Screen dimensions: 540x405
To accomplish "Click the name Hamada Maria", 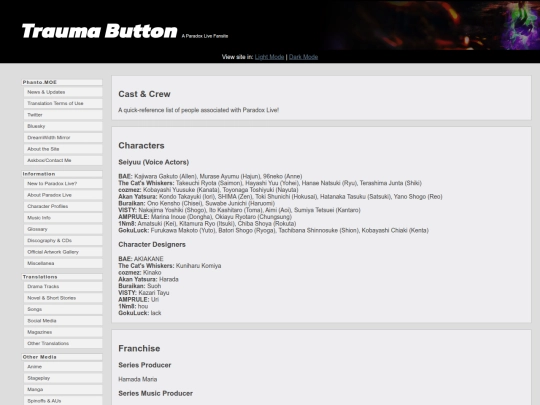I will (138, 379).
